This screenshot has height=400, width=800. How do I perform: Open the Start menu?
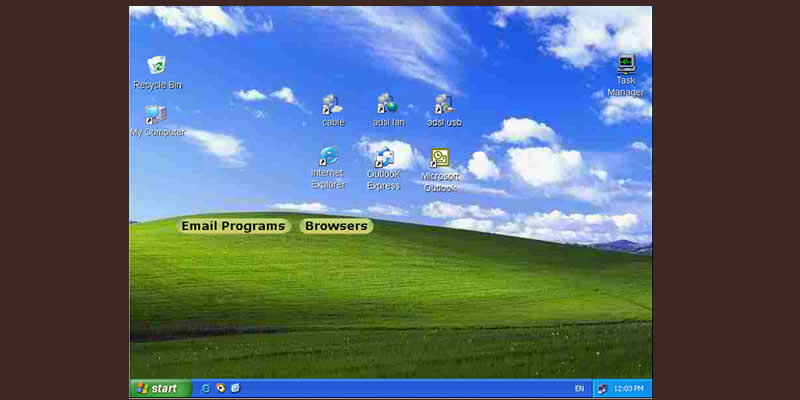pyautogui.click(x=161, y=388)
